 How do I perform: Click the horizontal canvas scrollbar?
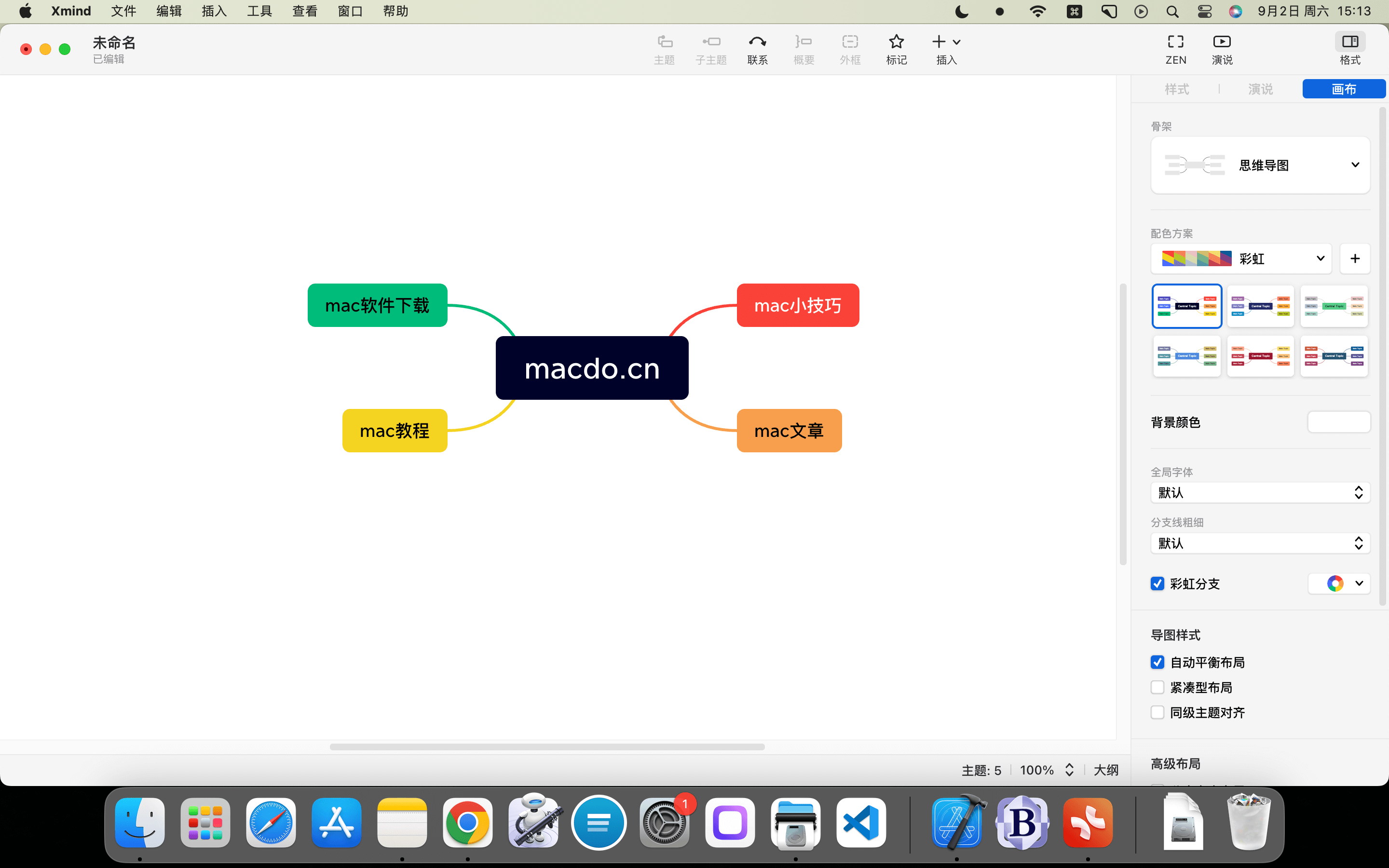click(547, 747)
